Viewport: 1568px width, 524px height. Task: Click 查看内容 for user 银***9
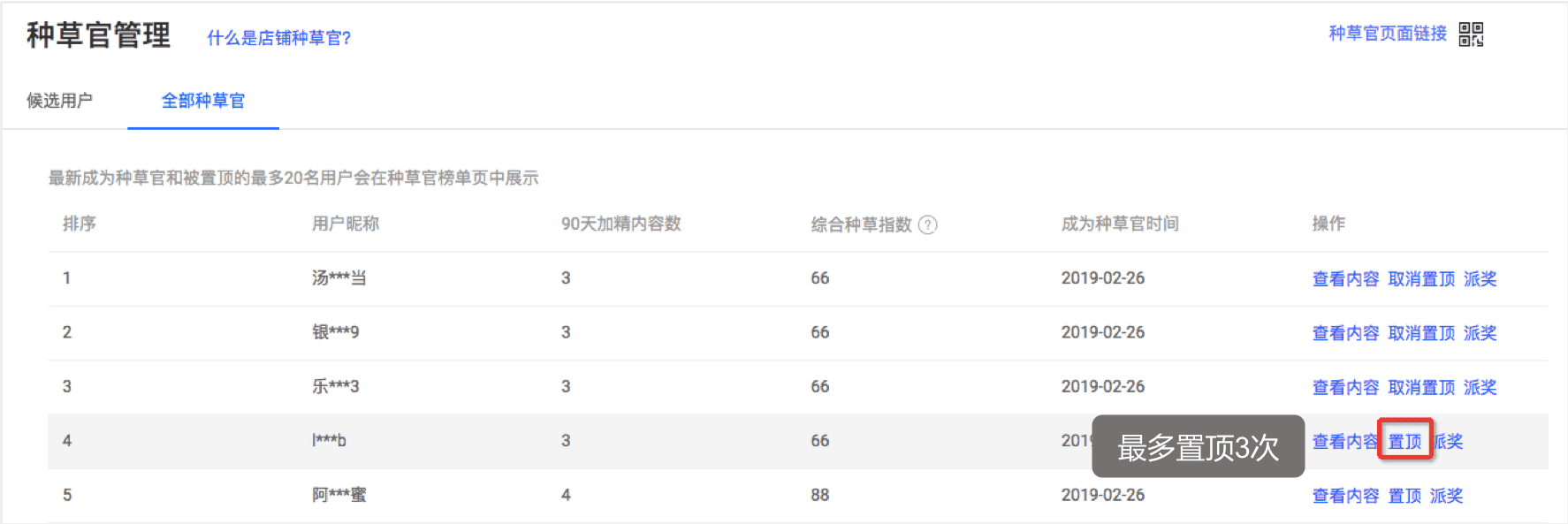tap(1345, 333)
